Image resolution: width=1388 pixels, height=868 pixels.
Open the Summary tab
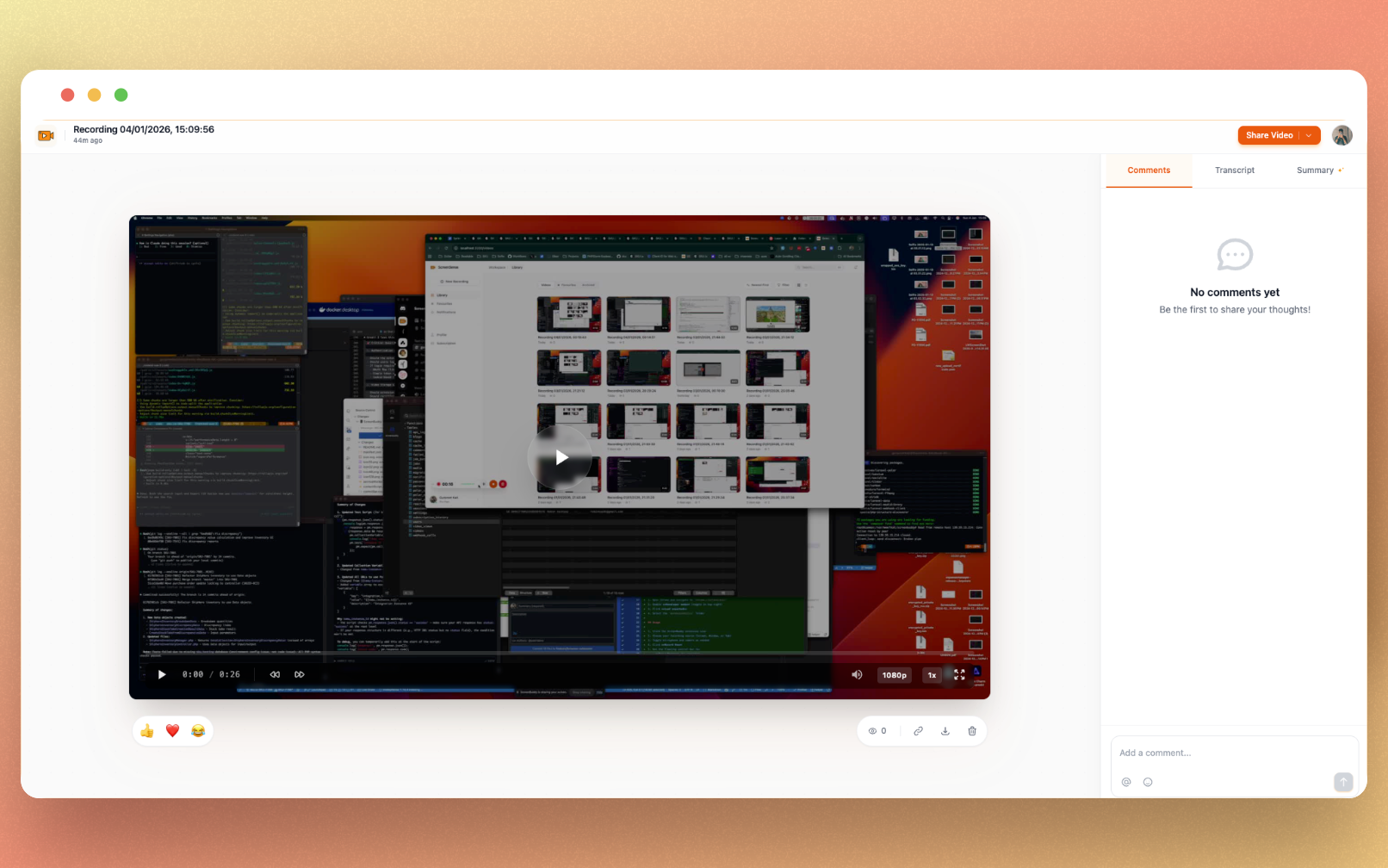(x=1317, y=170)
